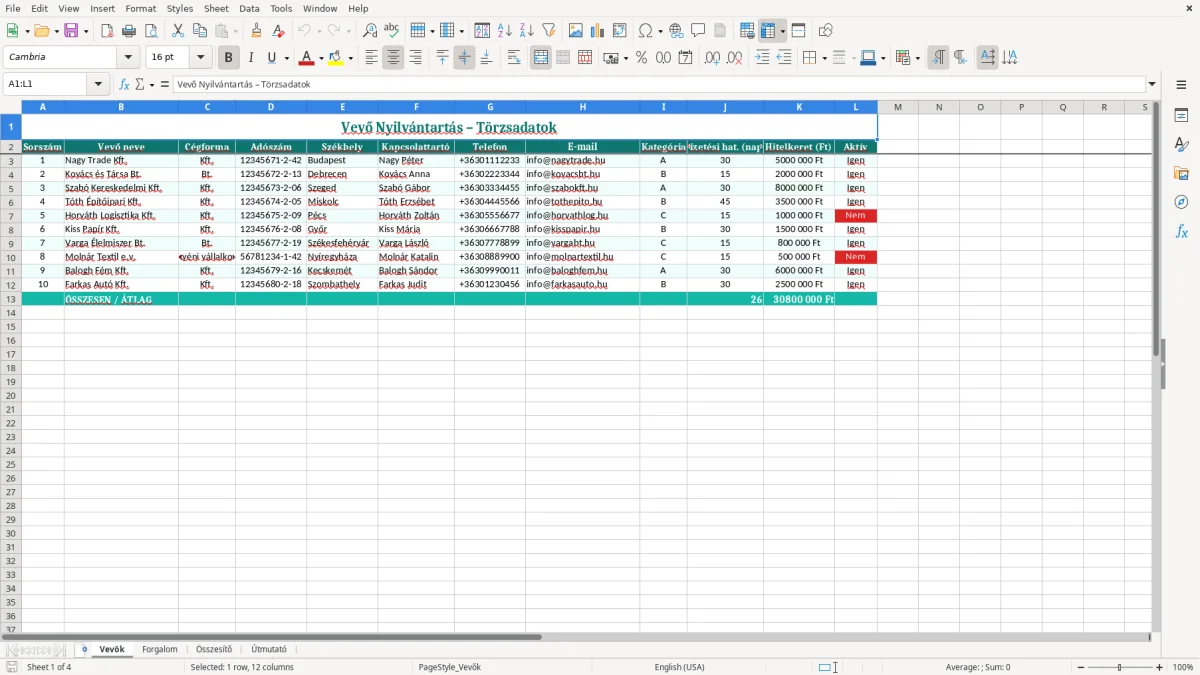Open the Styles menu
This screenshot has height=675, width=1200.
180,8
